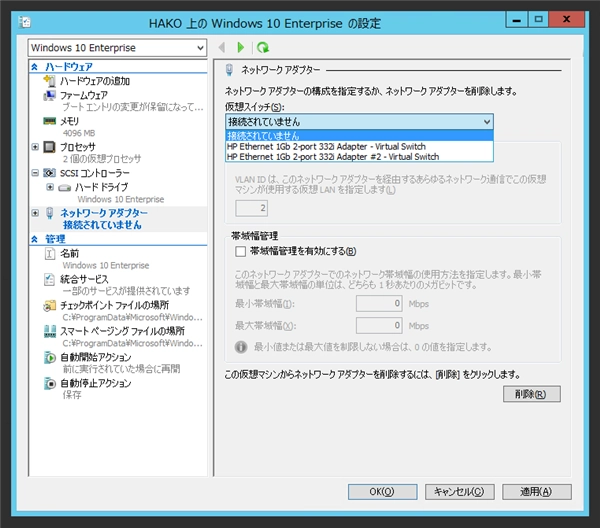
Task: Select HP Ethernet 332i Adapter #2 - Virtual Switch
Action: 359,157
